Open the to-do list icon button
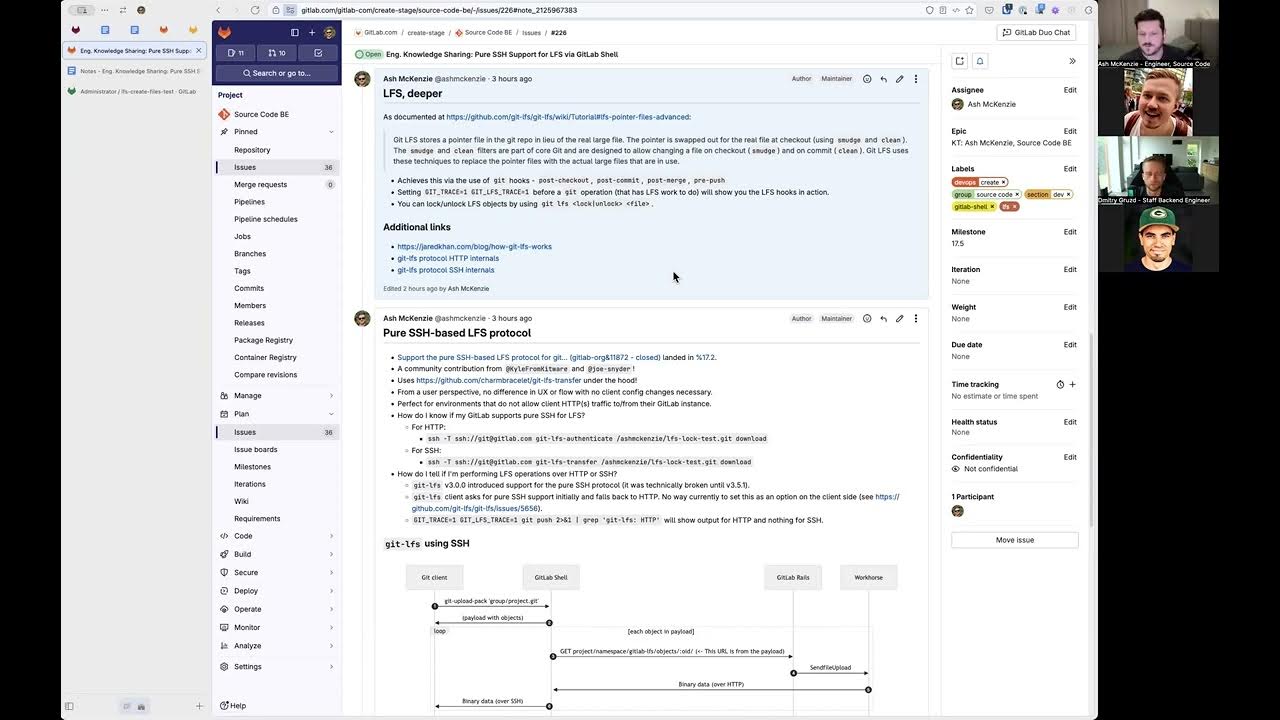The height and width of the screenshot is (720, 1280). [x=318, y=53]
